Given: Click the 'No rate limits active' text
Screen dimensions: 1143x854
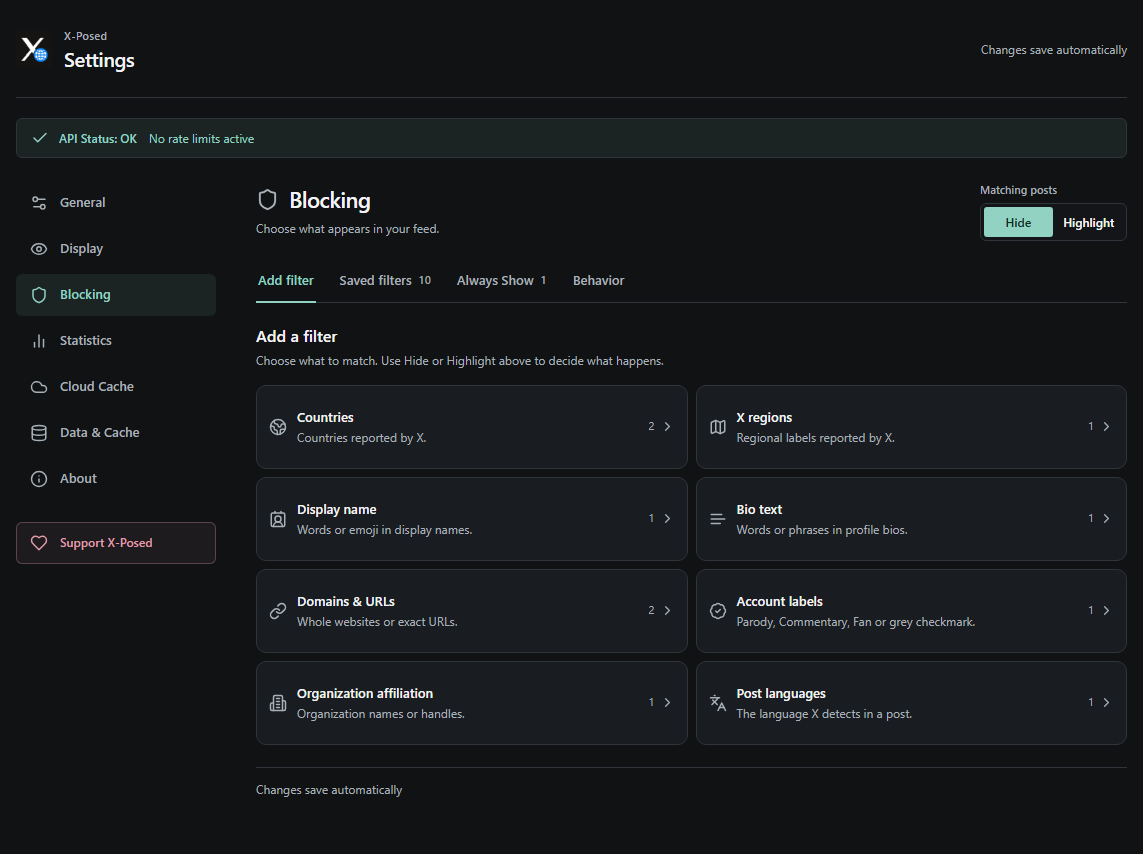Looking at the screenshot, I should point(201,138).
